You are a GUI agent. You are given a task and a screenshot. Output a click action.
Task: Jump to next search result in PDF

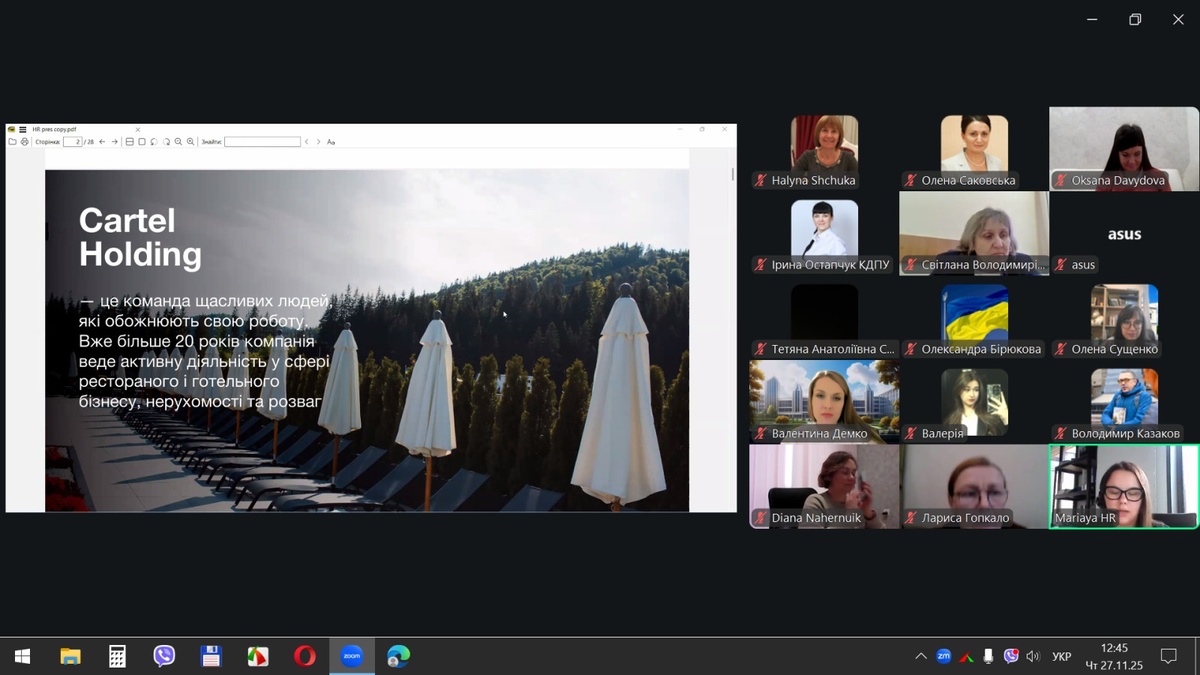coord(319,142)
